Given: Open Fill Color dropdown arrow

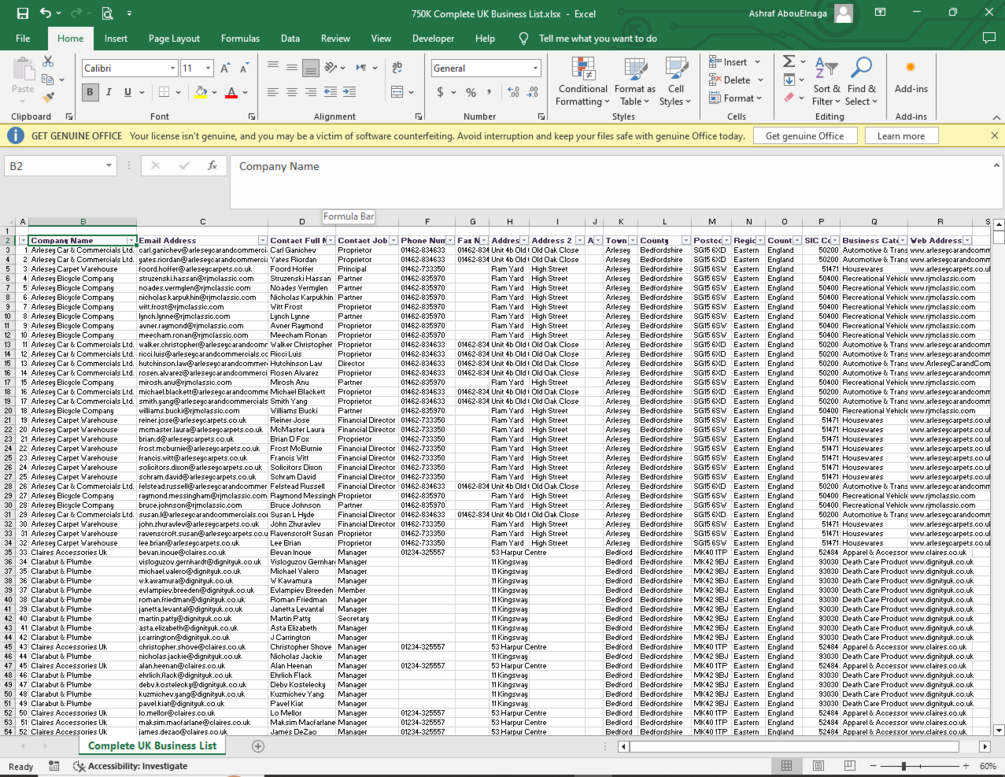Looking at the screenshot, I should tap(215, 92).
